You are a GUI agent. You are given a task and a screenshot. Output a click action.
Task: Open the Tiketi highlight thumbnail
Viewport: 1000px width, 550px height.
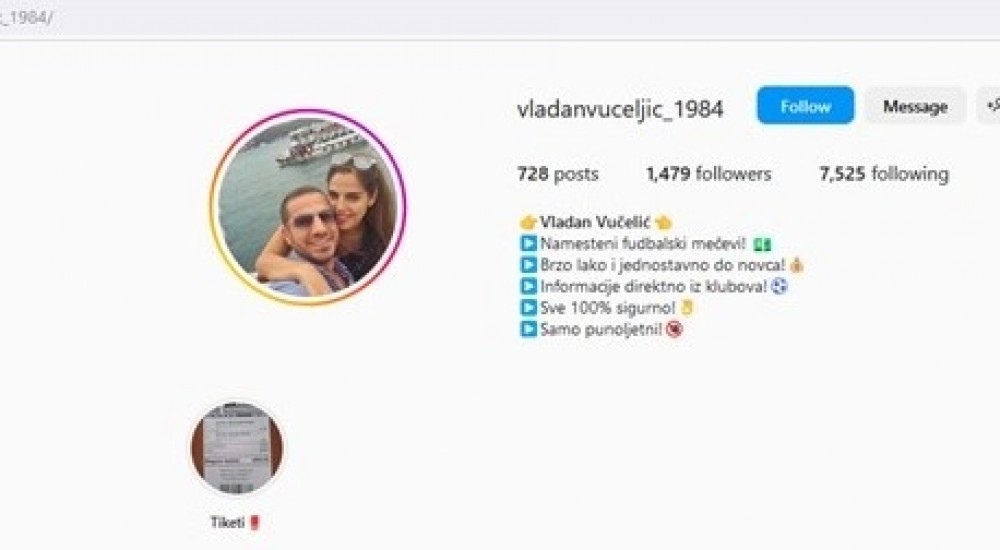tap(237, 447)
